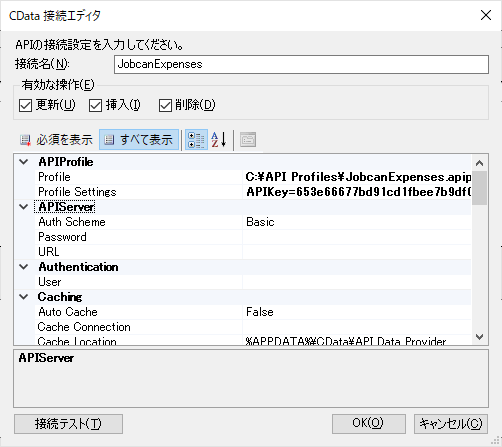Sort properties alphabetically with the A-Z icon
Viewport: 502px width, 447px height.
pos(219,140)
